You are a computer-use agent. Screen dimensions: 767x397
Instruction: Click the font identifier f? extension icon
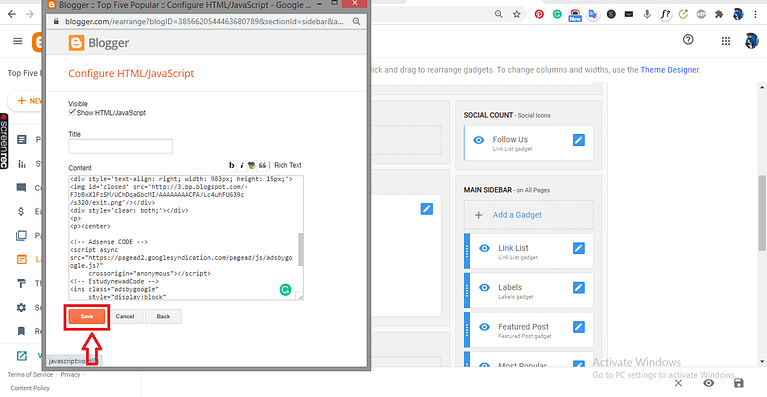(665, 14)
